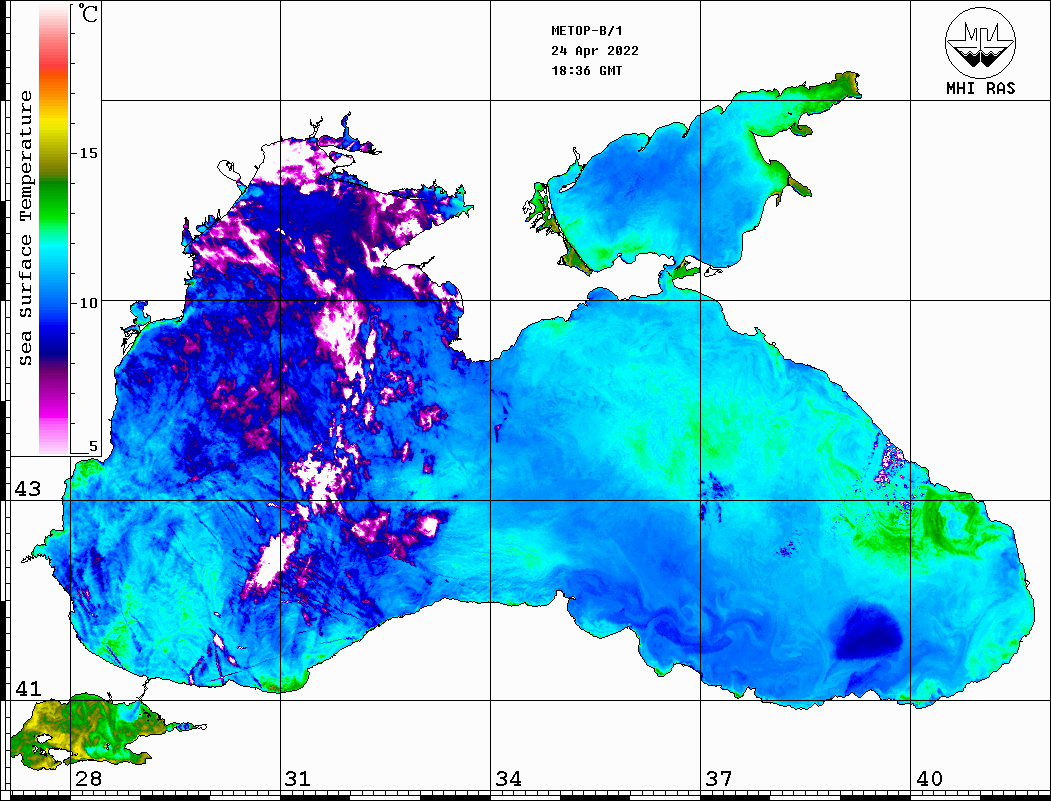Click the '24 Apr 2022' date text
1051x801 pixels.
pos(595,51)
